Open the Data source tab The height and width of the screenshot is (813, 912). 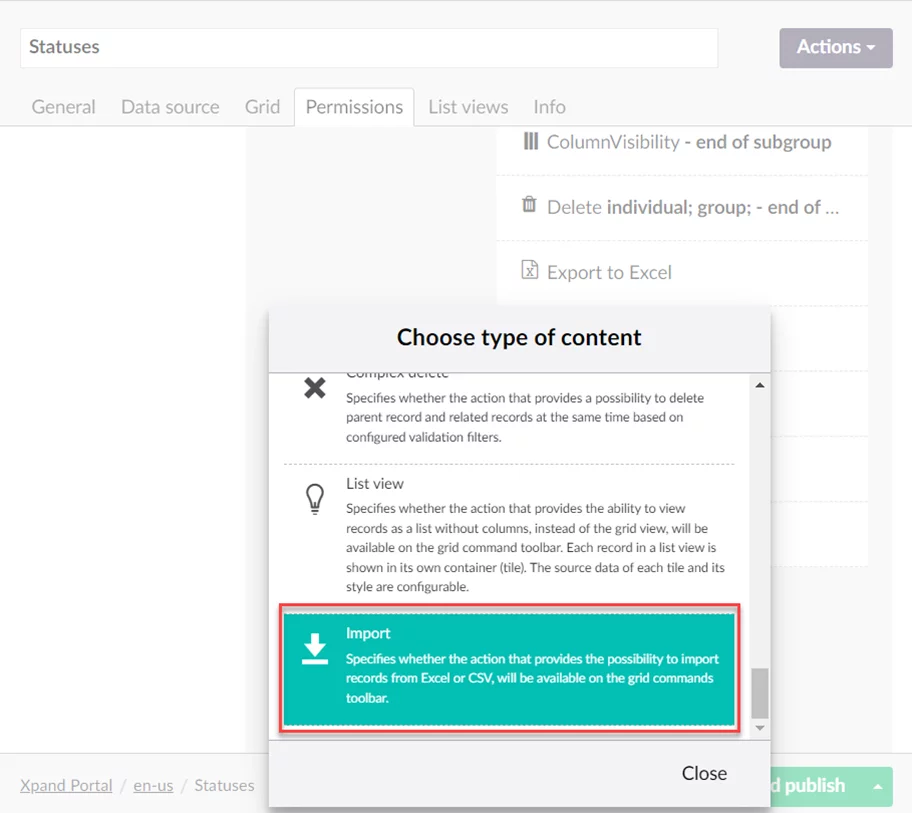pyautogui.click(x=170, y=107)
